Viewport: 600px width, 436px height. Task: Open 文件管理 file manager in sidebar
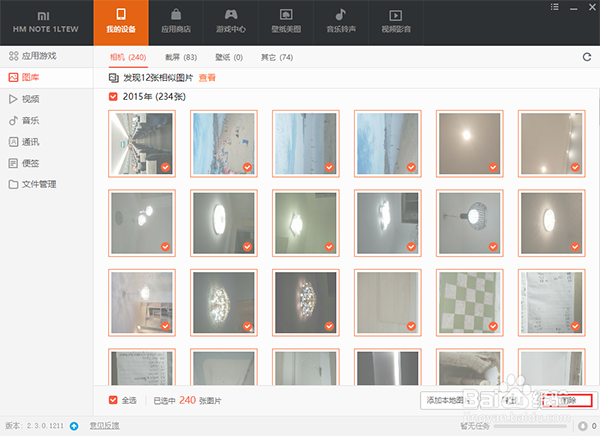pyautogui.click(x=38, y=184)
